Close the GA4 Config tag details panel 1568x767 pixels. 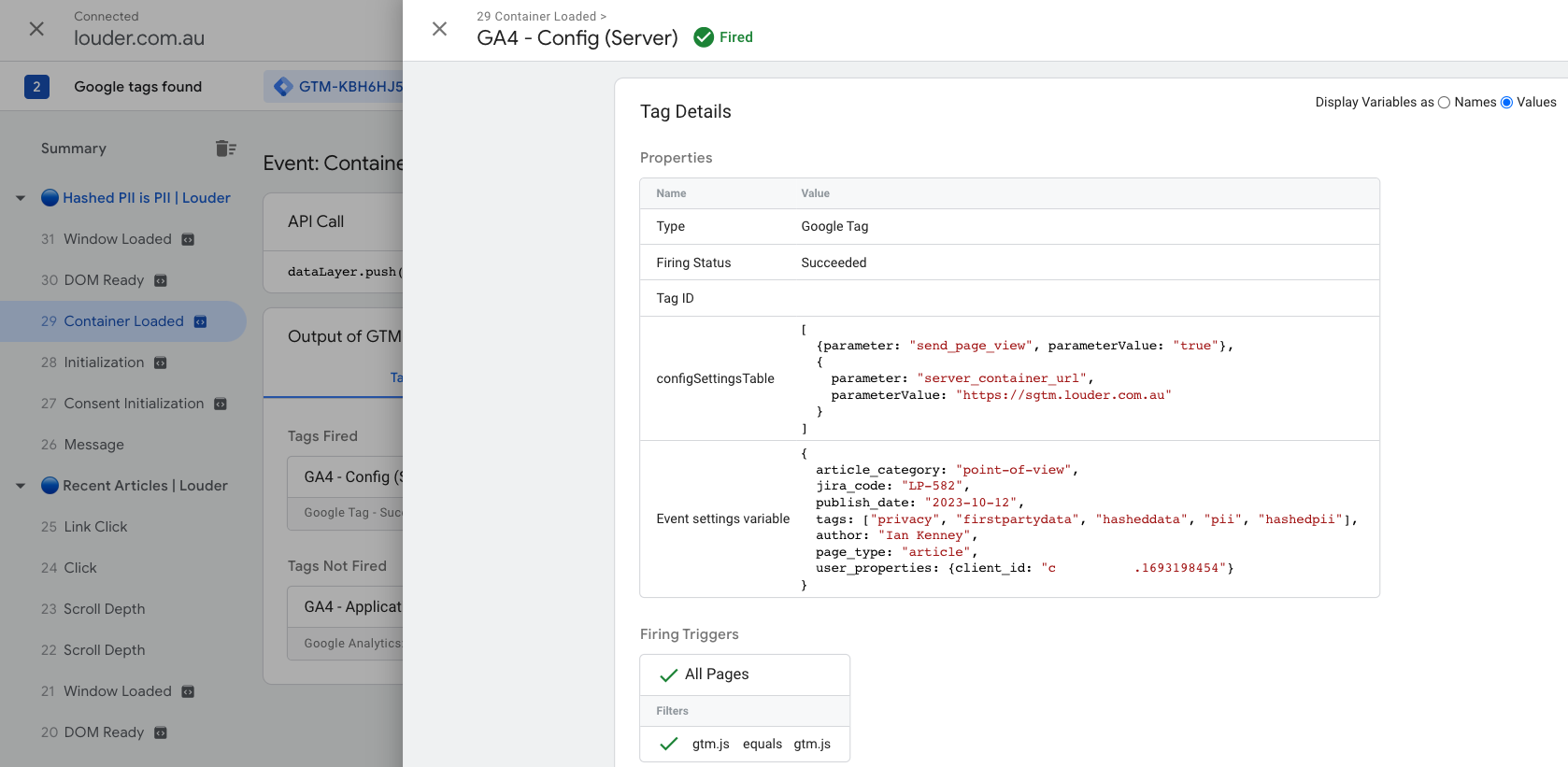(x=439, y=29)
